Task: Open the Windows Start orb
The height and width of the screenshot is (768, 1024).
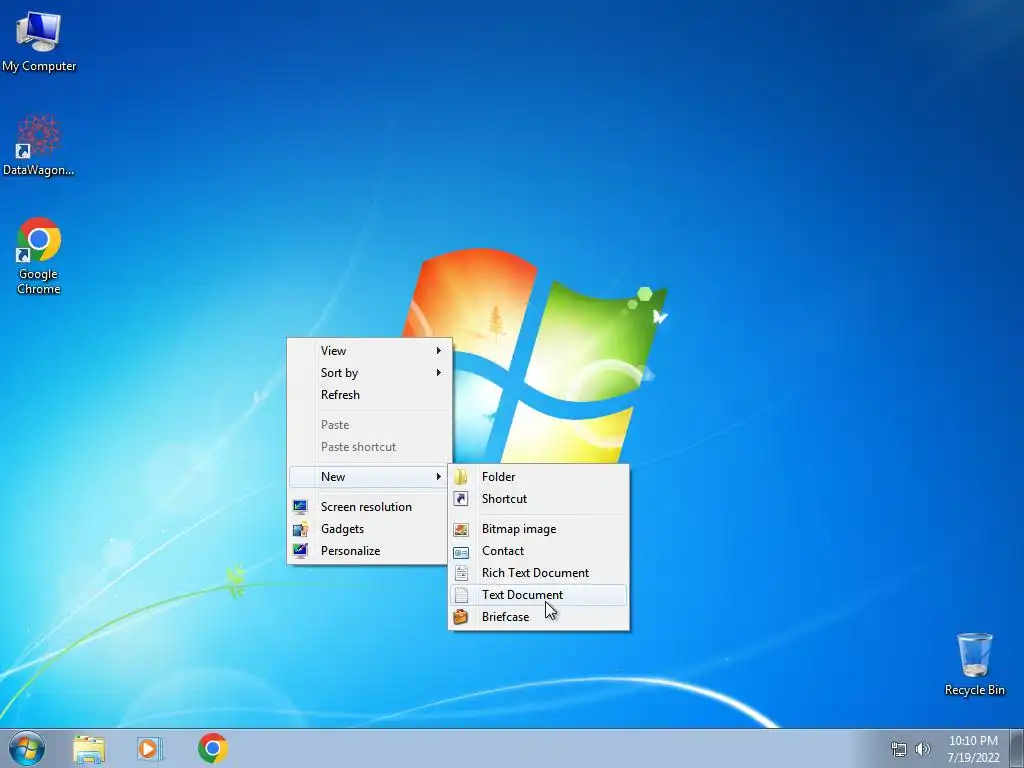Action: point(27,748)
